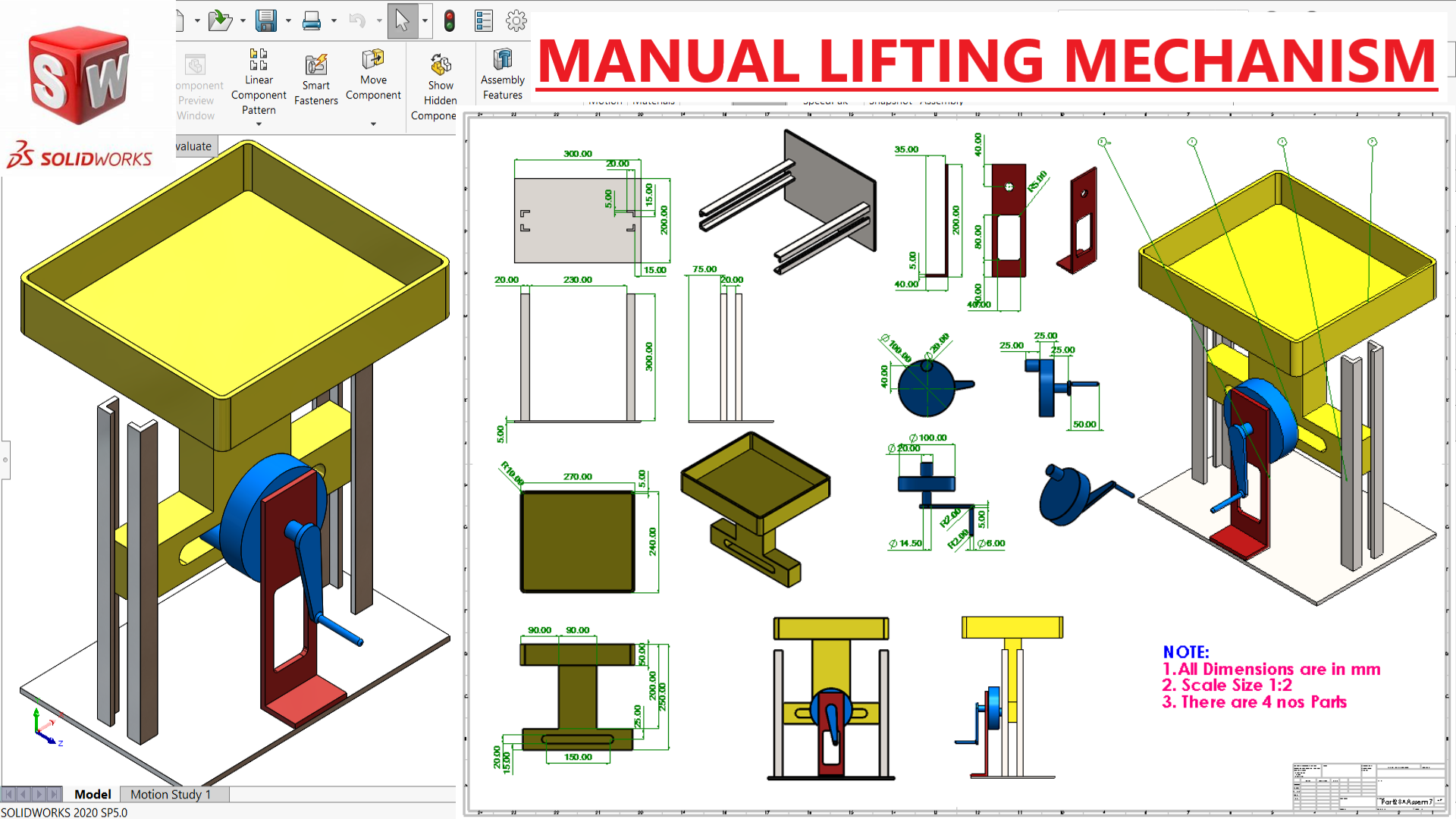Open Options with the gear icon
Image resolution: width=1456 pixels, height=819 pixels.
(x=516, y=20)
